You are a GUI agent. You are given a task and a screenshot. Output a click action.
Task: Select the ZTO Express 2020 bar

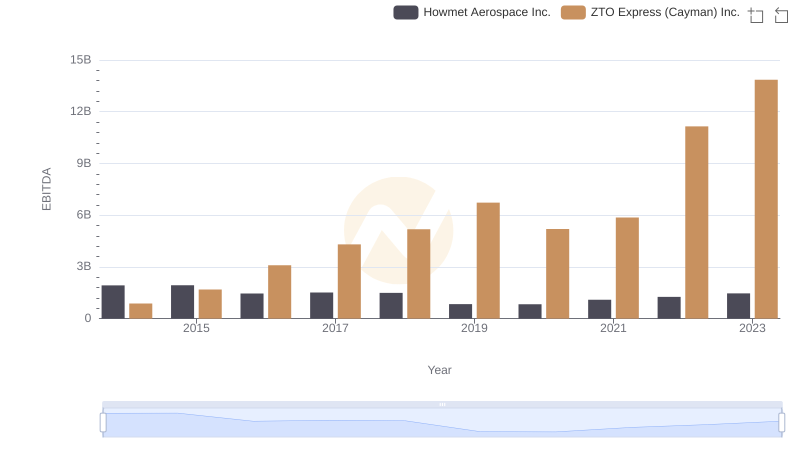(558, 273)
